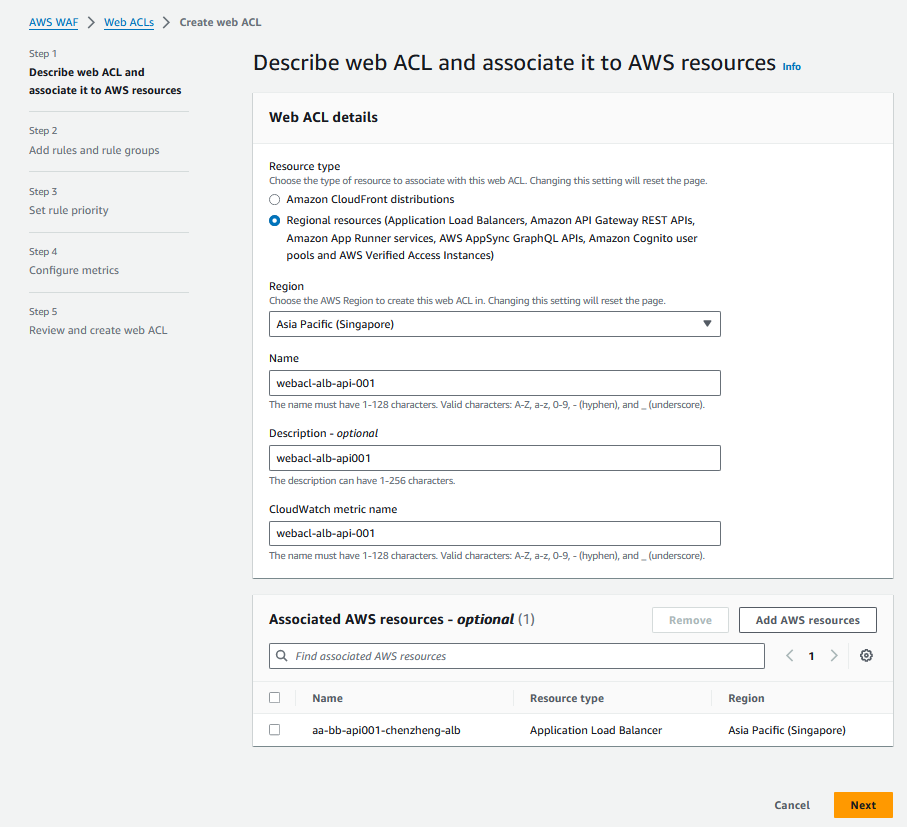Go to previous page of associated resources
Image resolution: width=907 pixels, height=827 pixels.
pyautogui.click(x=790, y=655)
